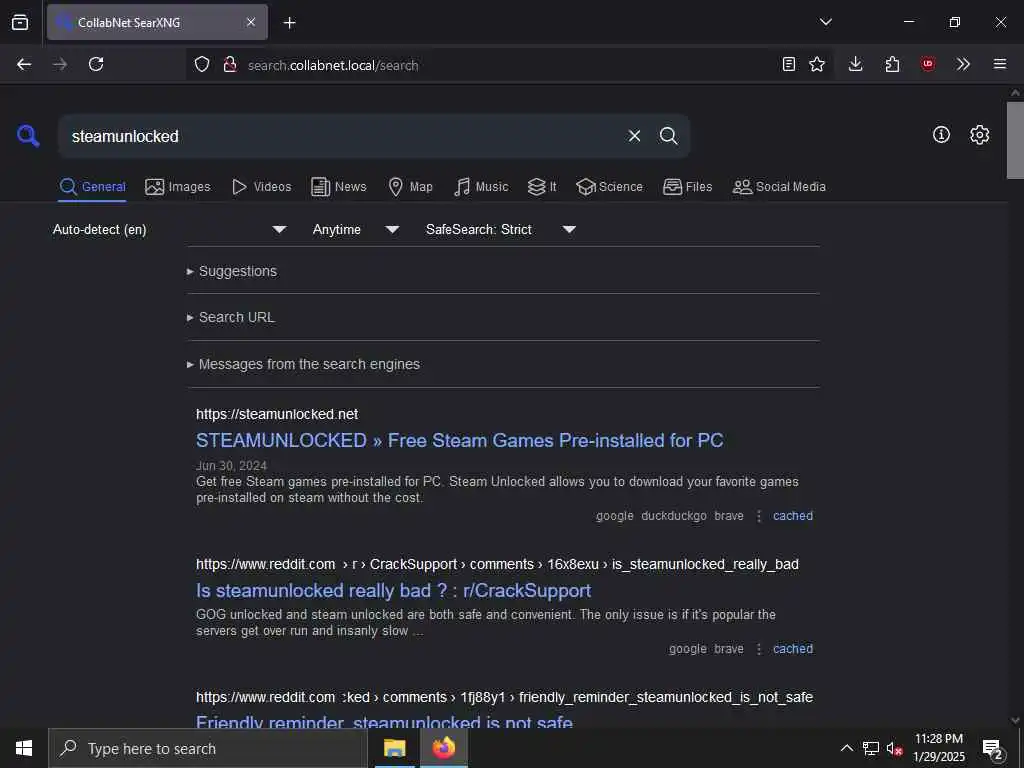The width and height of the screenshot is (1024, 768).
Task: Close the CollabNet SearXNG tab
Action: coord(251,22)
